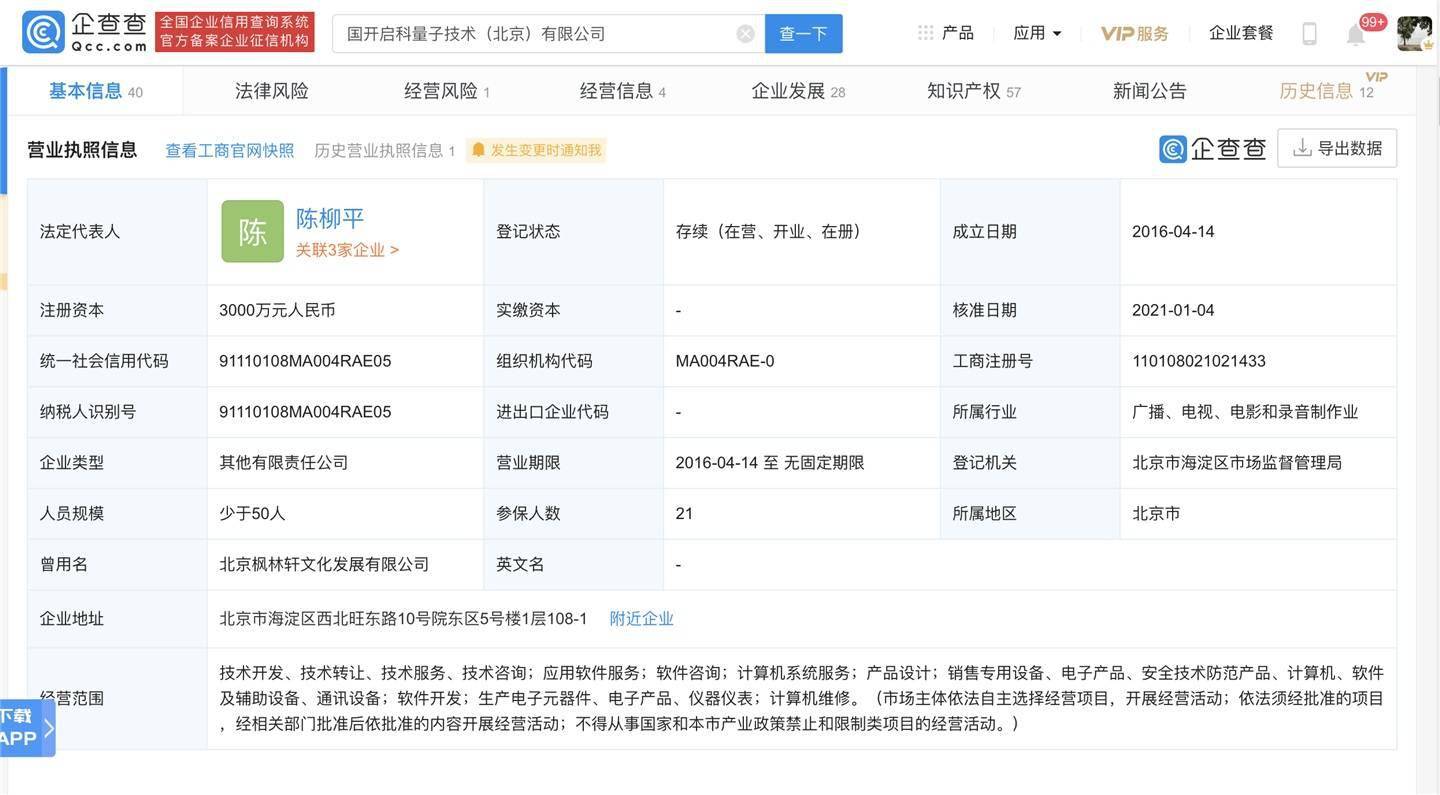This screenshot has width=1440, height=795.
Task: Open the user avatar menu
Action: [x=1414, y=34]
